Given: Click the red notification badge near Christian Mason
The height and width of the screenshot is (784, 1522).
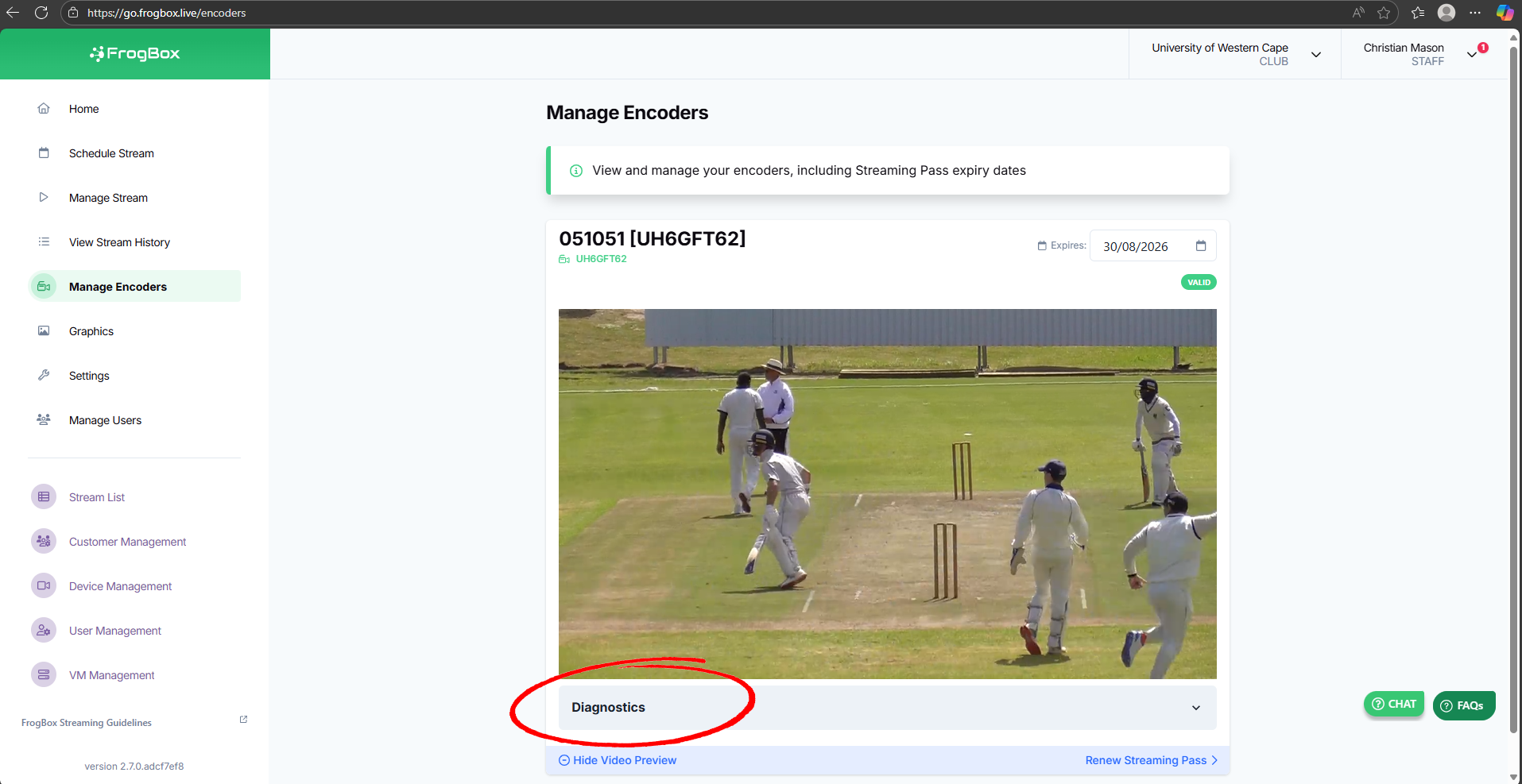Looking at the screenshot, I should (x=1483, y=48).
